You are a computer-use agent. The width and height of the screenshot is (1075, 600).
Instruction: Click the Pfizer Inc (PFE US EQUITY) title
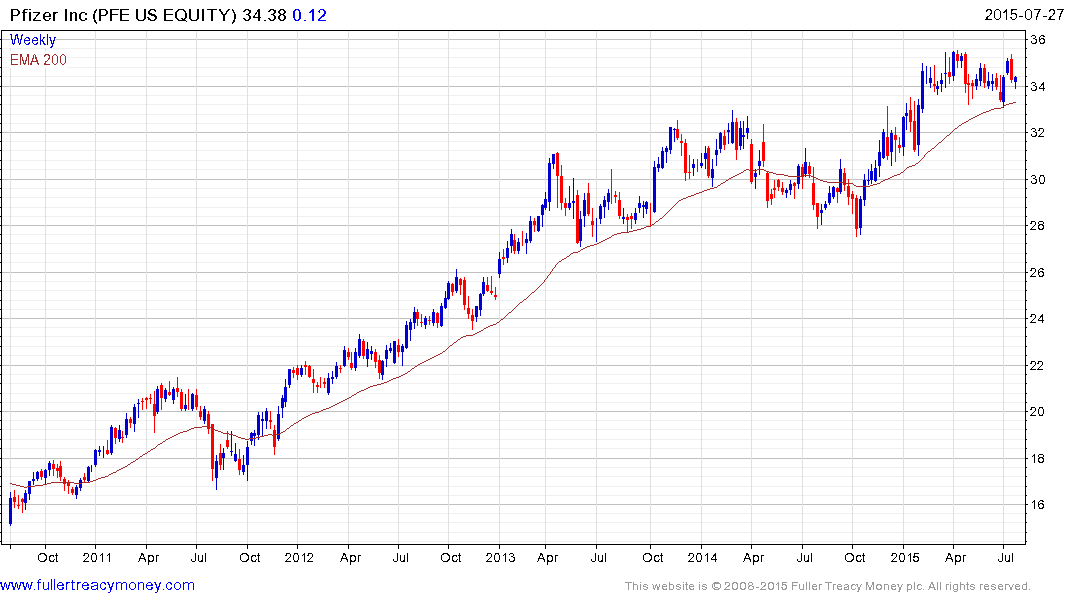click(x=123, y=15)
